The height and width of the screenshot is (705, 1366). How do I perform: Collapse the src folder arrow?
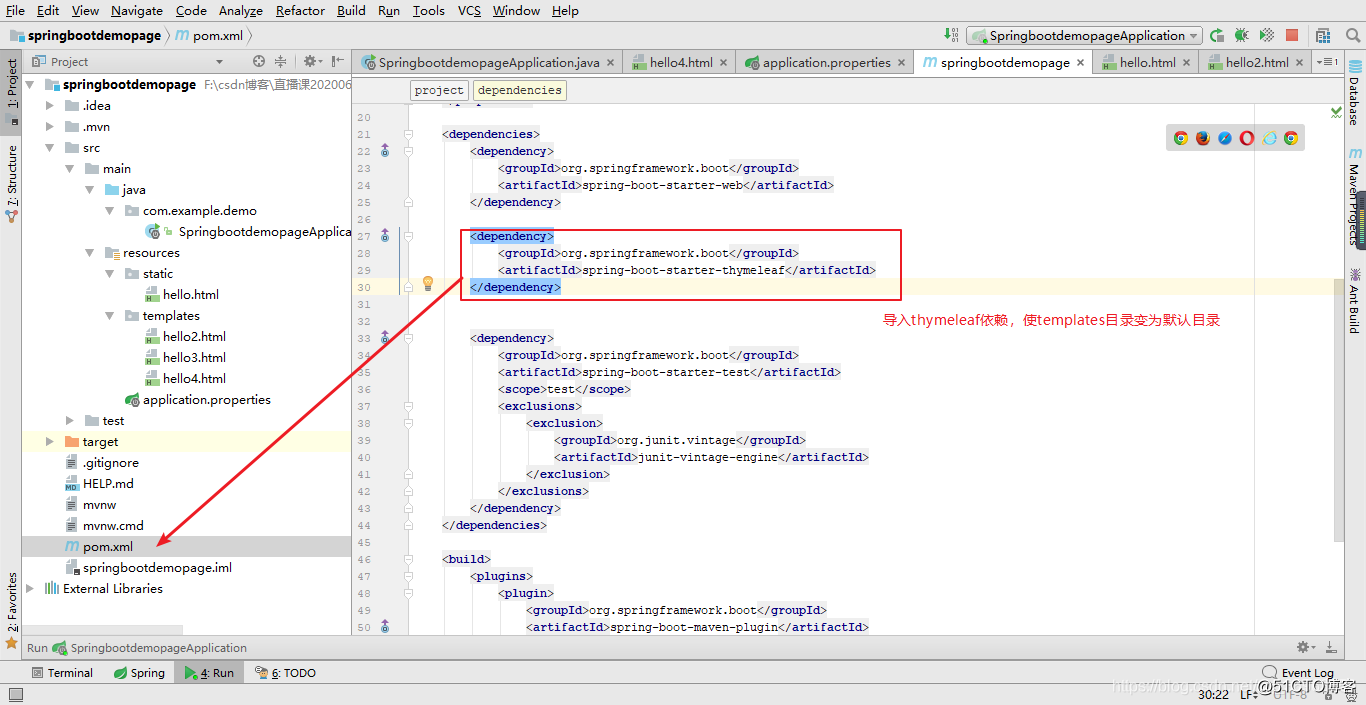[50, 147]
